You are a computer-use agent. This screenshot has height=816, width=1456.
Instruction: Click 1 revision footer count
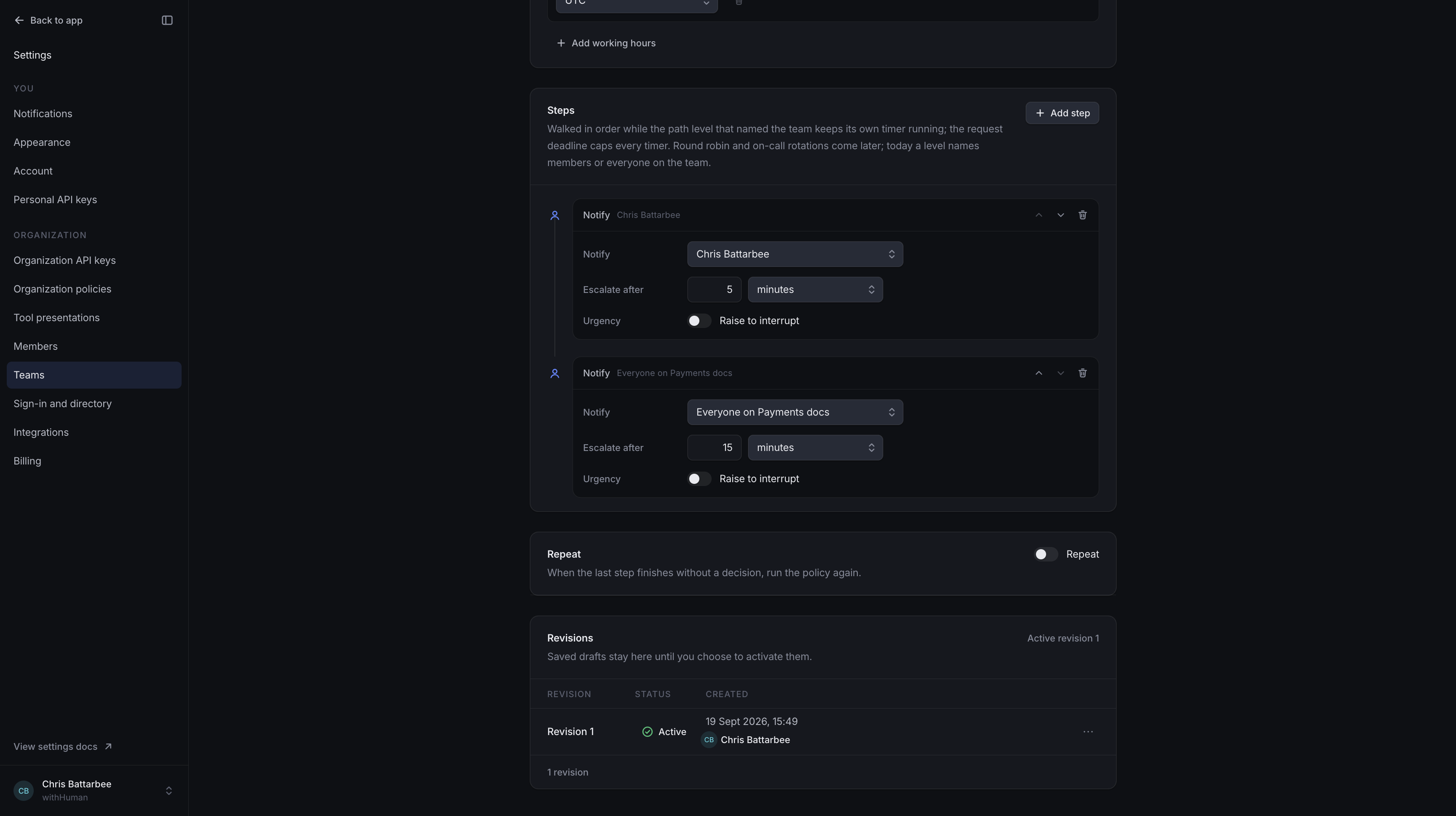pyautogui.click(x=567, y=773)
